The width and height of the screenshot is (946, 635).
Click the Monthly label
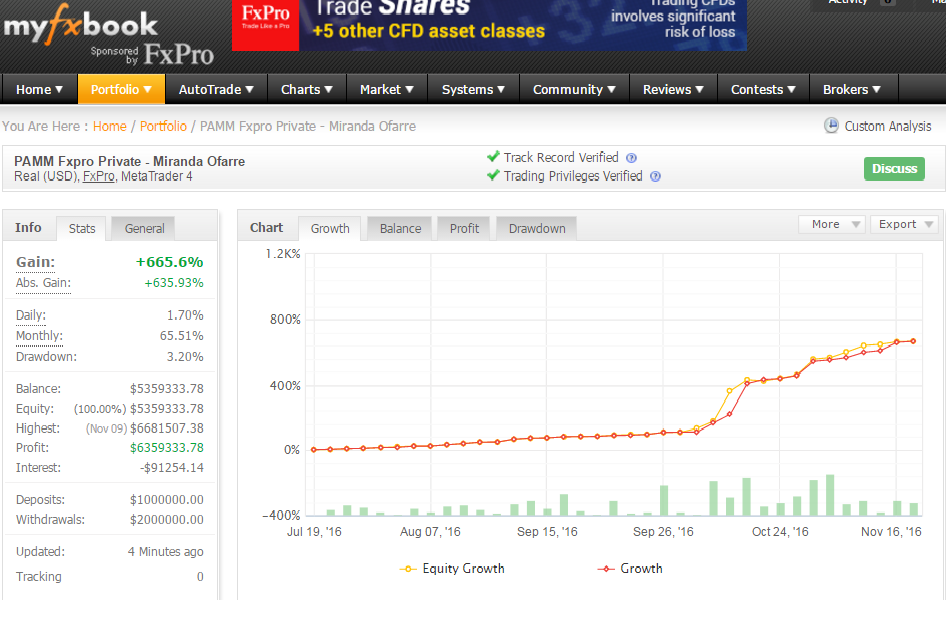point(39,336)
